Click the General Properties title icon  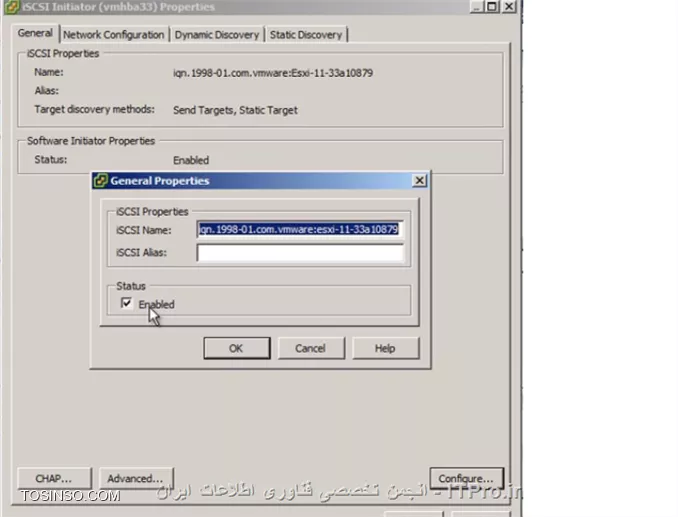[x=100, y=180]
